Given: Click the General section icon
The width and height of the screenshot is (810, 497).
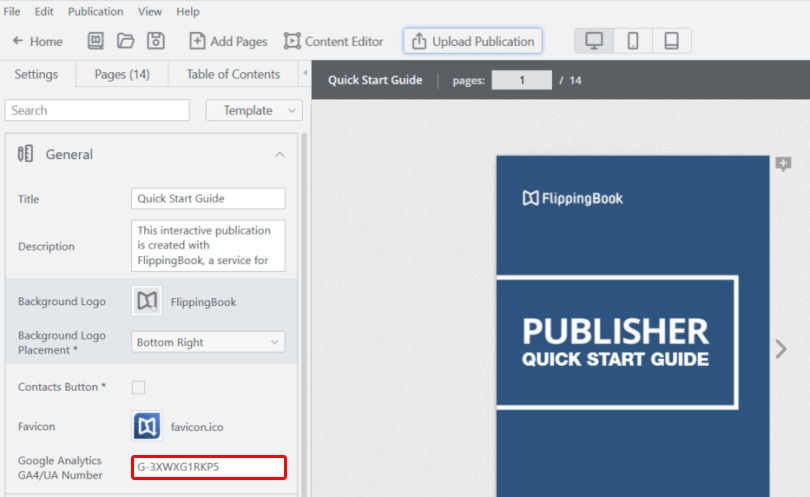Looking at the screenshot, I should [25, 153].
